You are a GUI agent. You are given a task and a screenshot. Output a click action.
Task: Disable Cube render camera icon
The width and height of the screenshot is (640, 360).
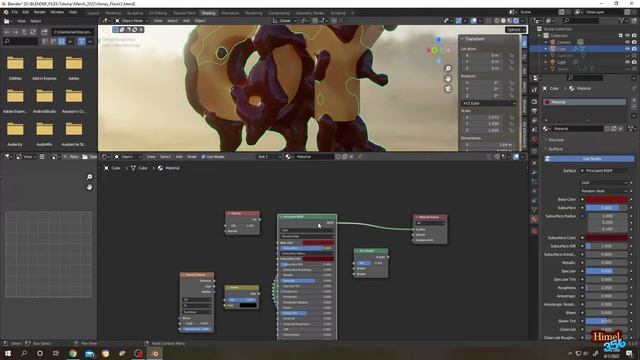coord(634,49)
